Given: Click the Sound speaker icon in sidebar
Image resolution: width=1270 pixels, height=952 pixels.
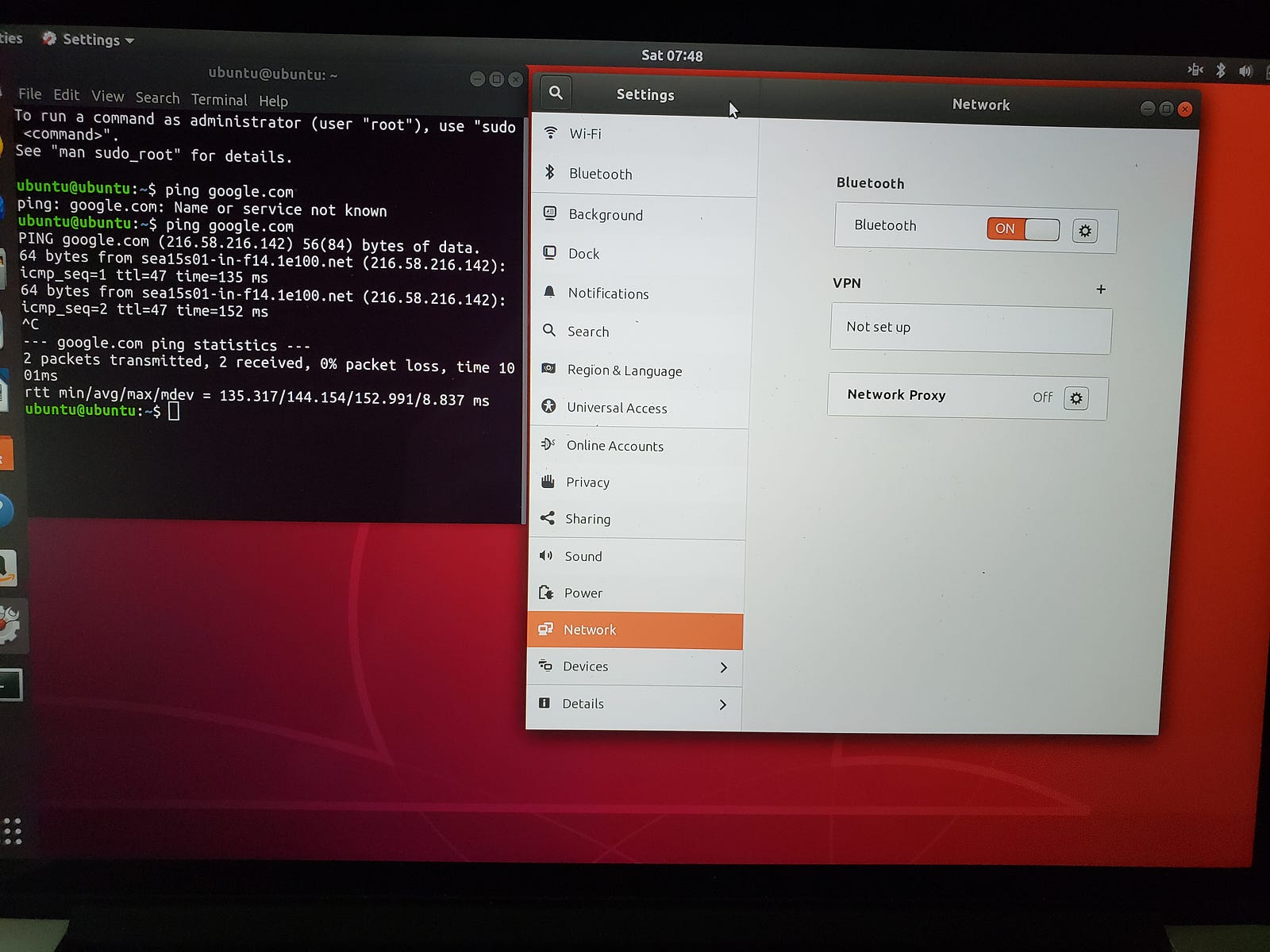Looking at the screenshot, I should pos(546,555).
